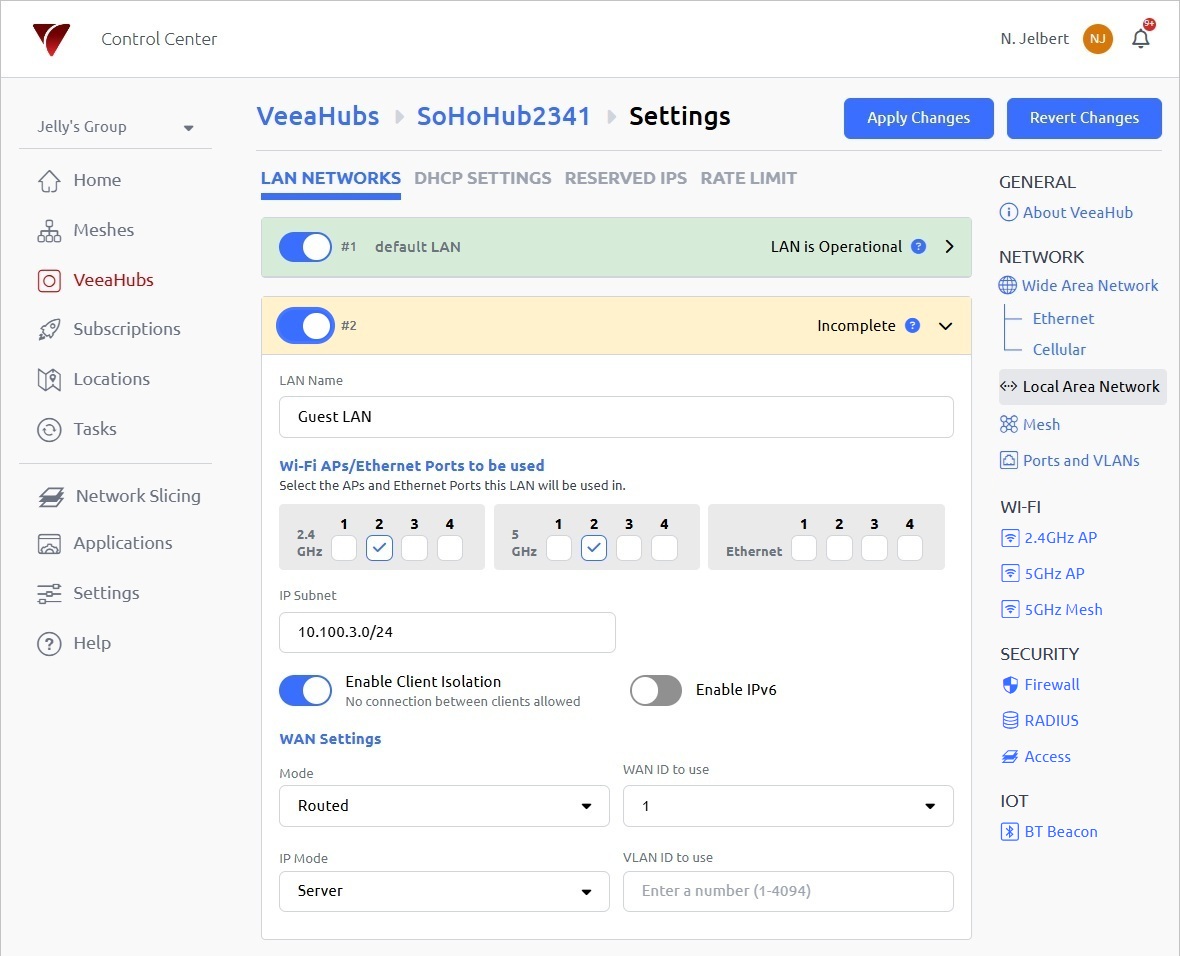Check 2.4 GHz AP 4 checkbox
1180x956 pixels.
coord(450,548)
